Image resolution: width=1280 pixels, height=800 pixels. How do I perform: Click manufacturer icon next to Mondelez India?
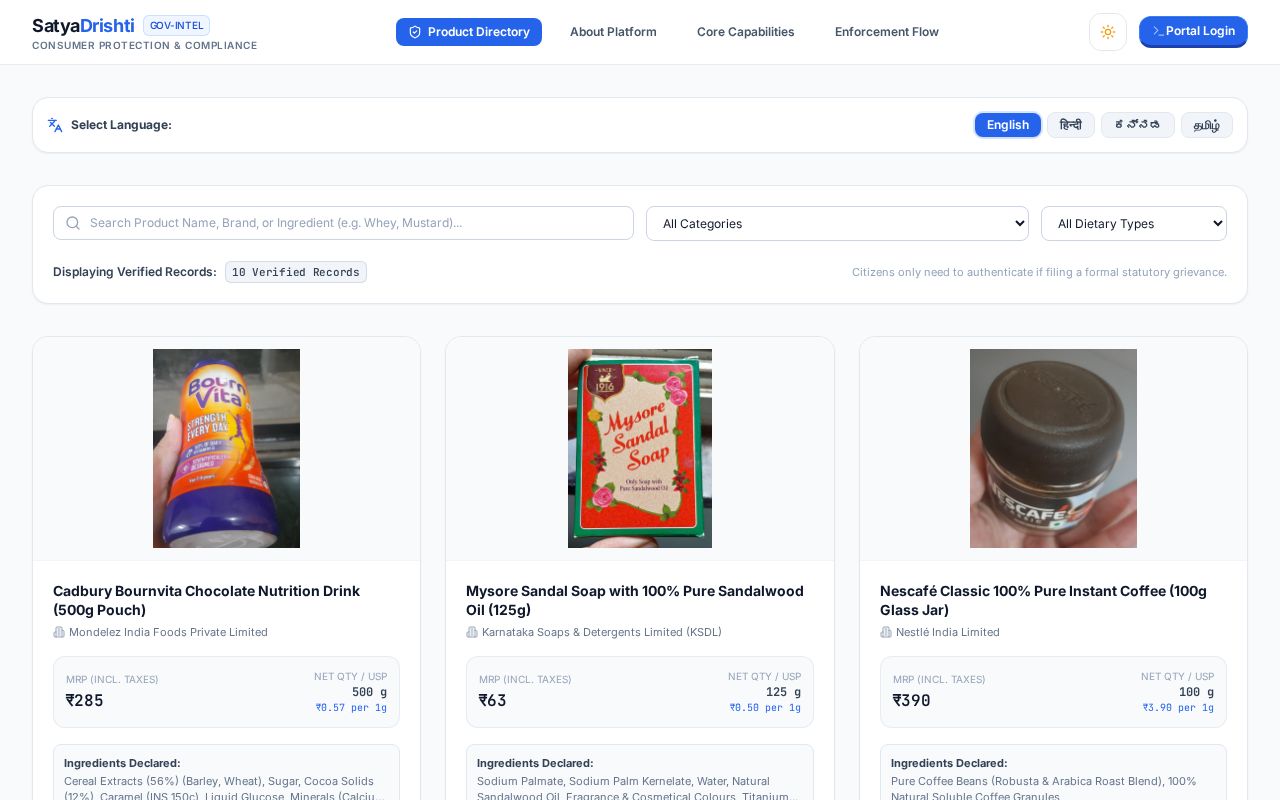(x=59, y=632)
